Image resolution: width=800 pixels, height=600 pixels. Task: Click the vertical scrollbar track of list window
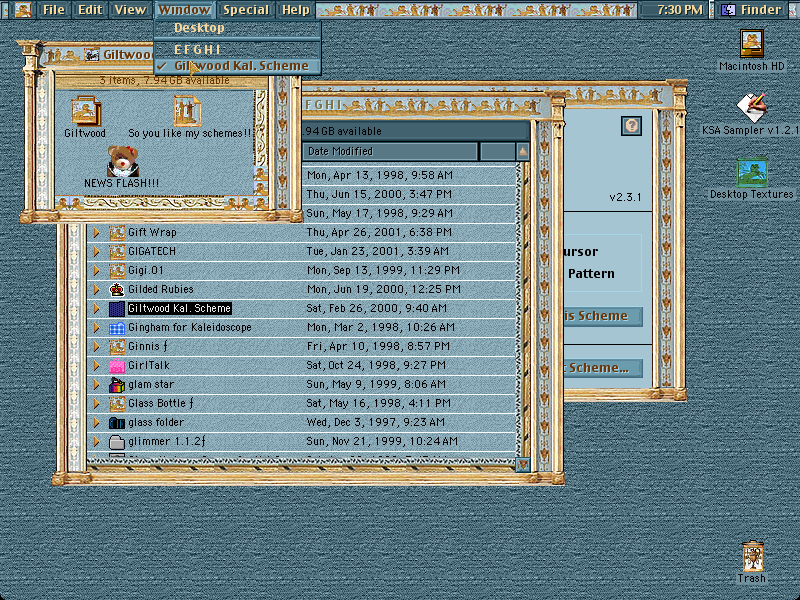pyautogui.click(x=523, y=309)
